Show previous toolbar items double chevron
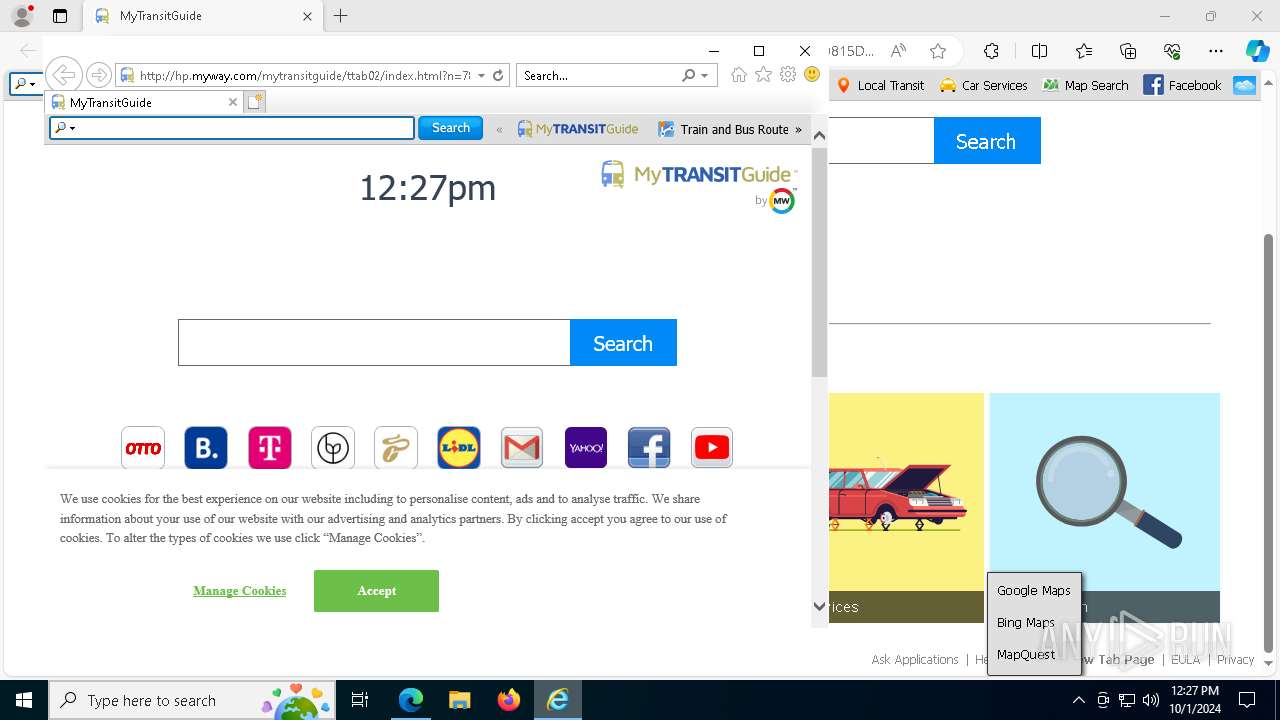This screenshot has height=720, width=1280. click(499, 129)
